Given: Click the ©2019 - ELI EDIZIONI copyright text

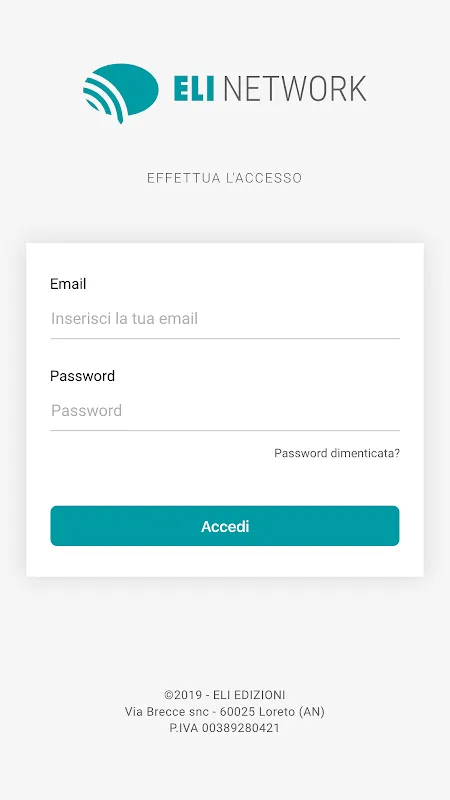Looking at the screenshot, I should [224, 695].
